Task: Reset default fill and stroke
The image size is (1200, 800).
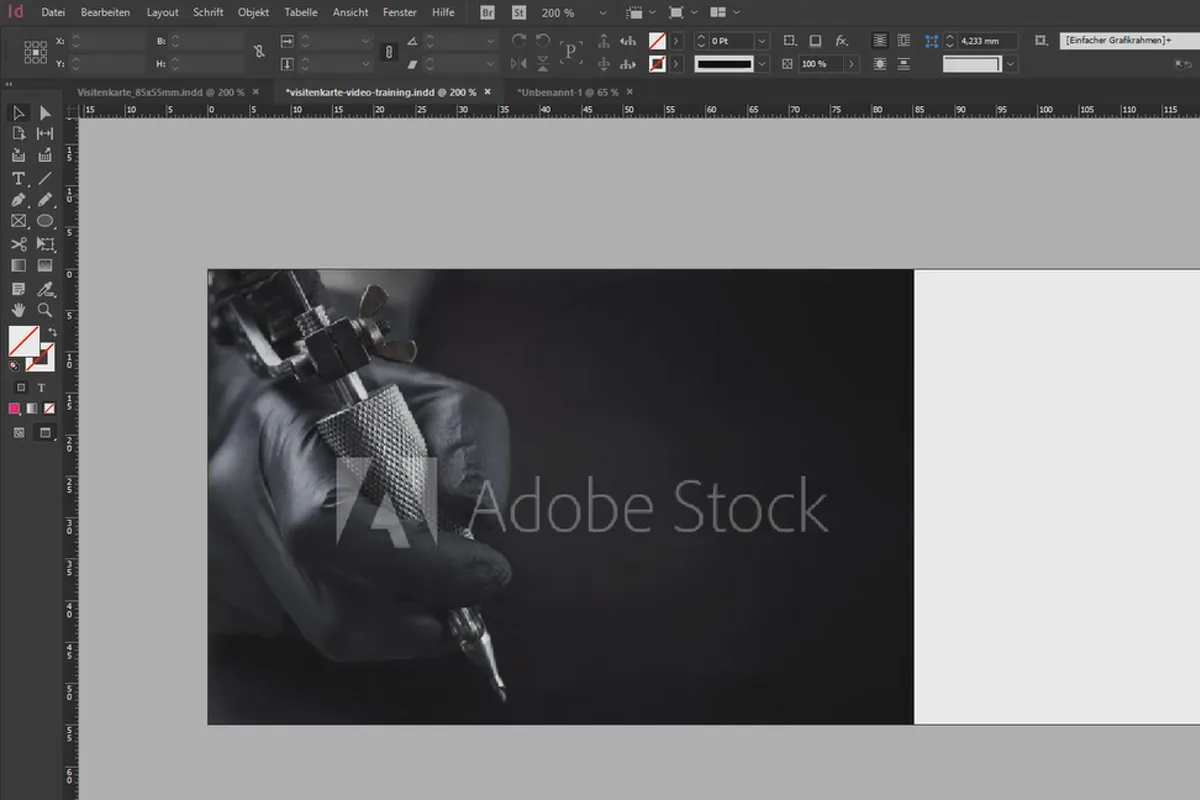Action: 14,366
